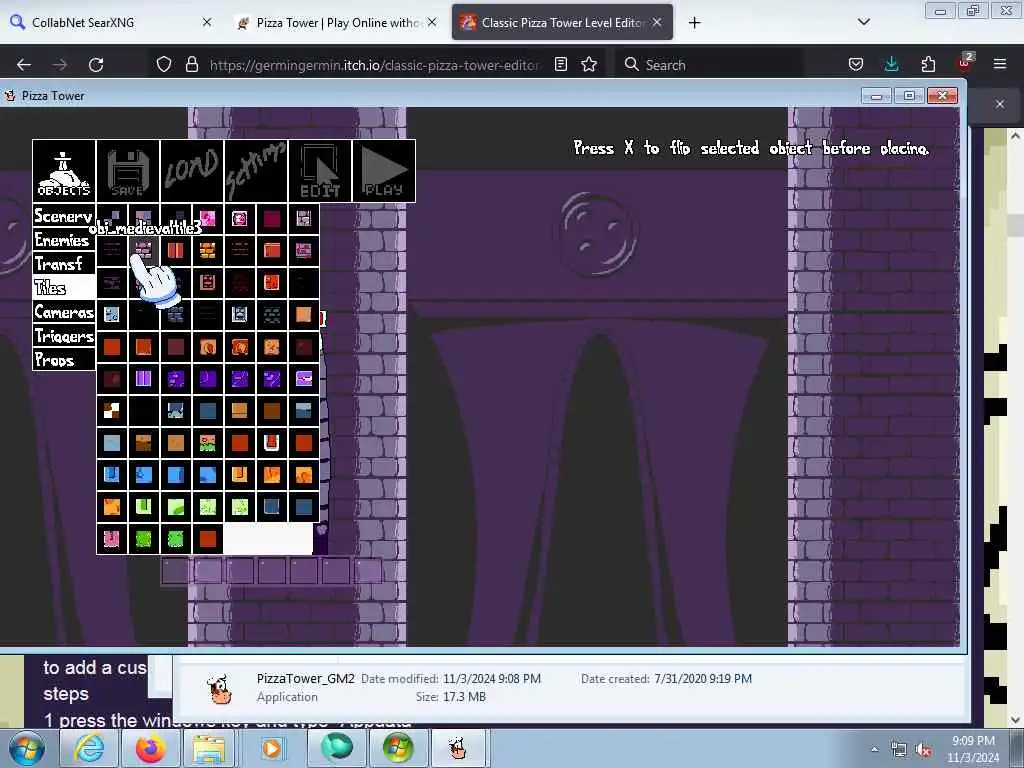
Task: Switch to the Pizza Tower taskbar button
Action: [458, 748]
